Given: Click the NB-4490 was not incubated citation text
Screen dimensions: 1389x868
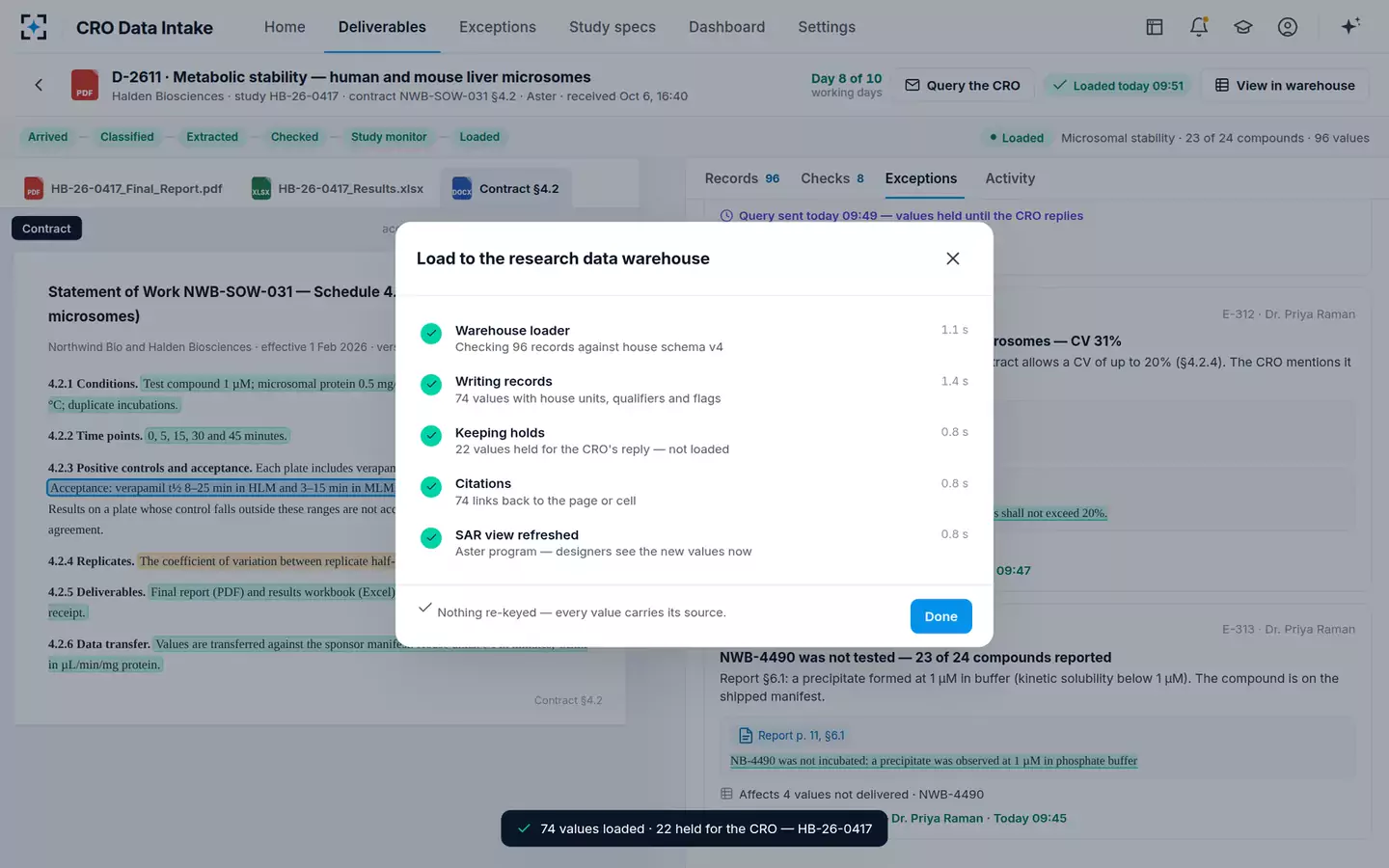Looking at the screenshot, I should point(934,761).
